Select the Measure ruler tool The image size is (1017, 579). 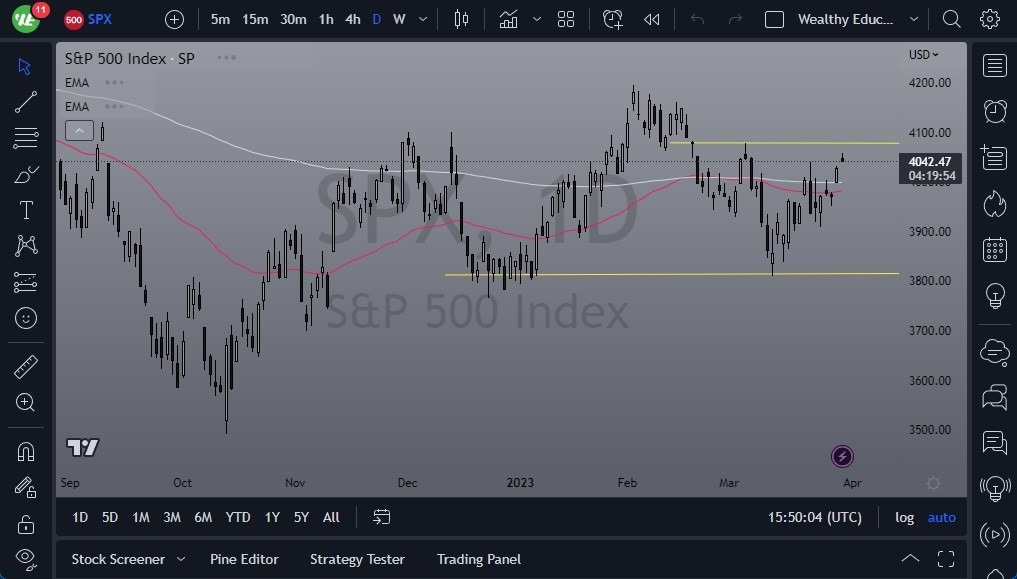(25, 365)
